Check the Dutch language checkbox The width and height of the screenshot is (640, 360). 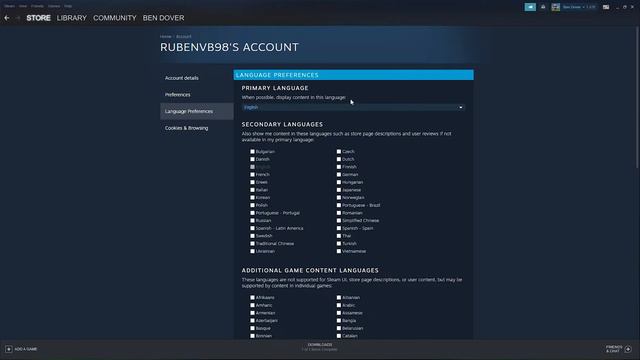pos(339,159)
